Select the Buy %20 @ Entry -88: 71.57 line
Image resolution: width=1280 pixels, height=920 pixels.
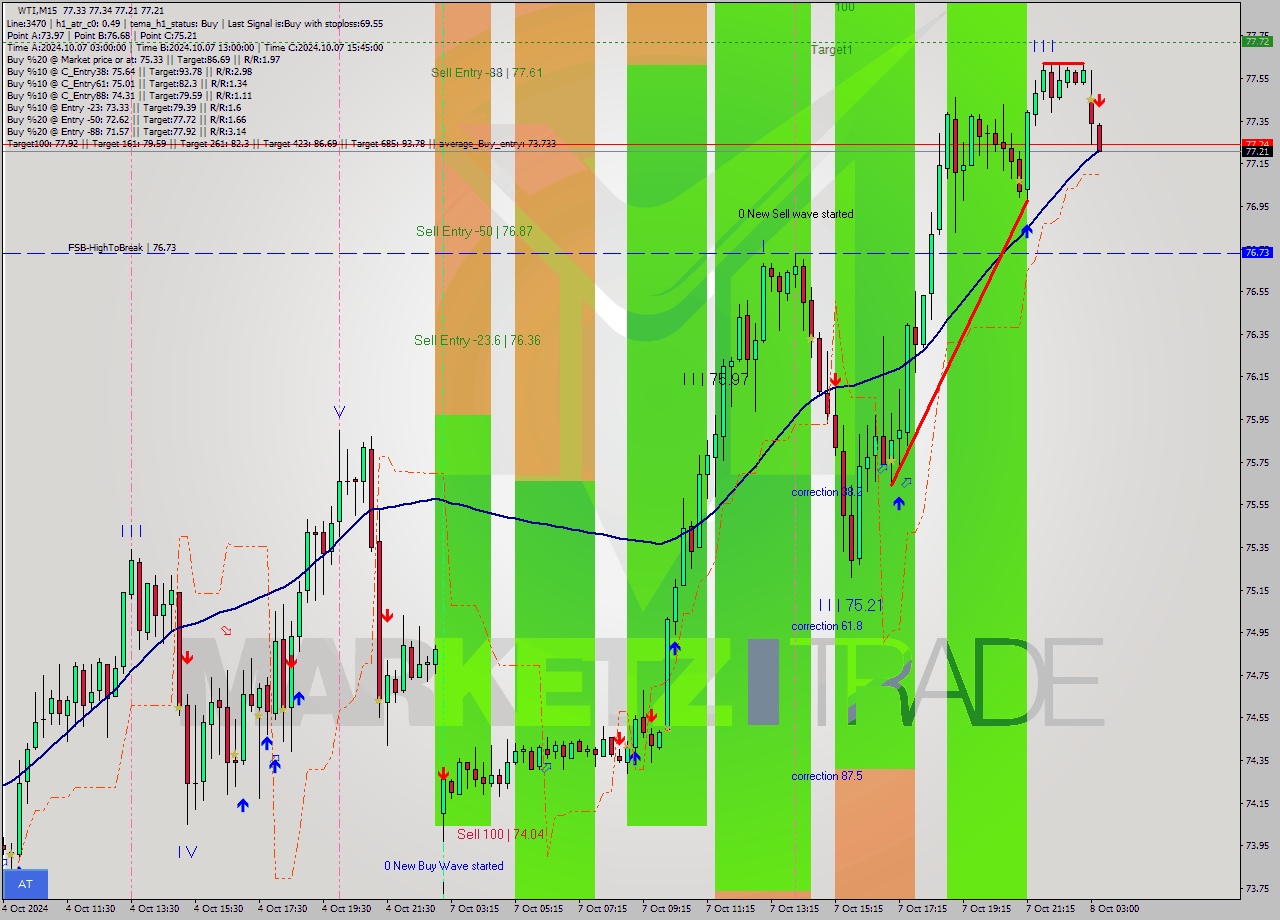(x=127, y=131)
